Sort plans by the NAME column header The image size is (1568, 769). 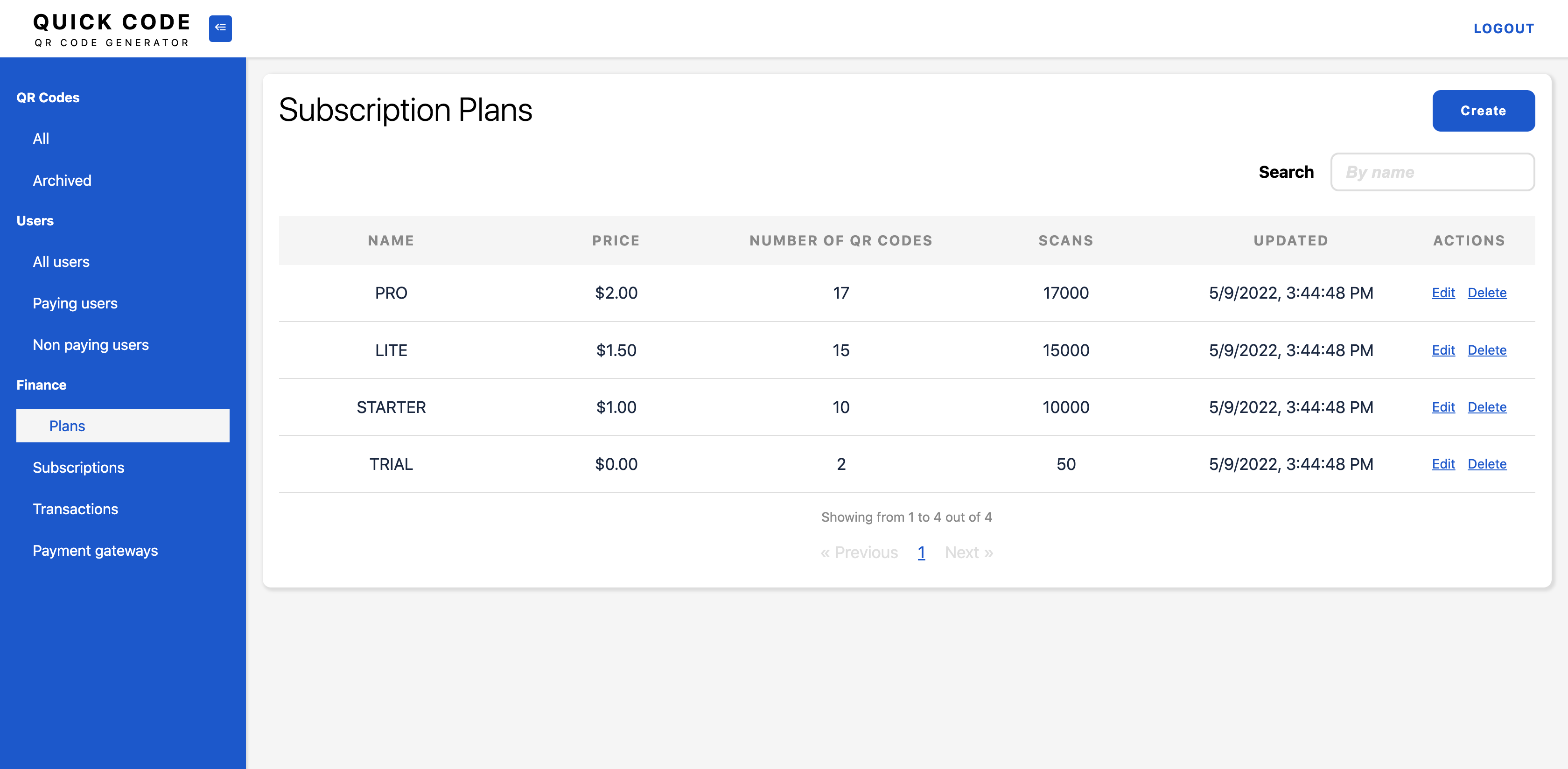390,240
